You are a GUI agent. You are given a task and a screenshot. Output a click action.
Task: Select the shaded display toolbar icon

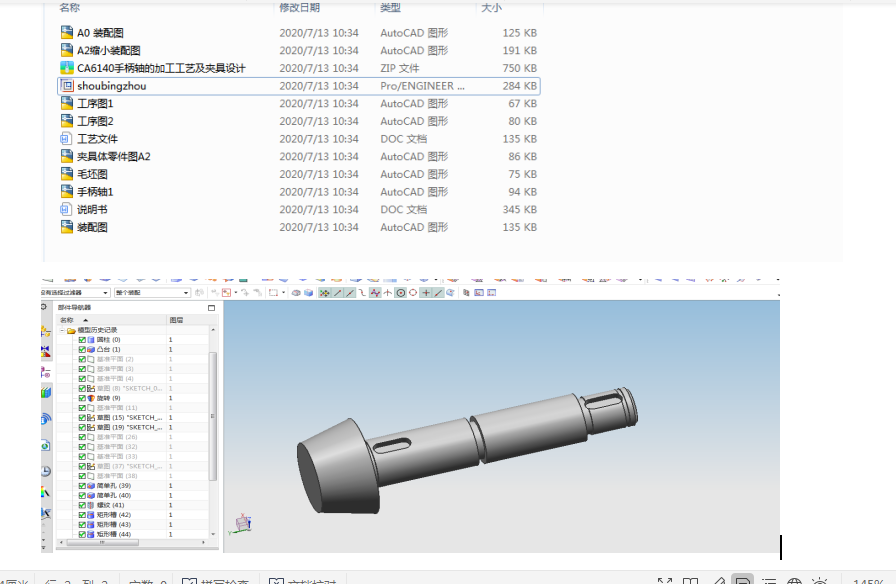pyautogui.click(x=306, y=291)
